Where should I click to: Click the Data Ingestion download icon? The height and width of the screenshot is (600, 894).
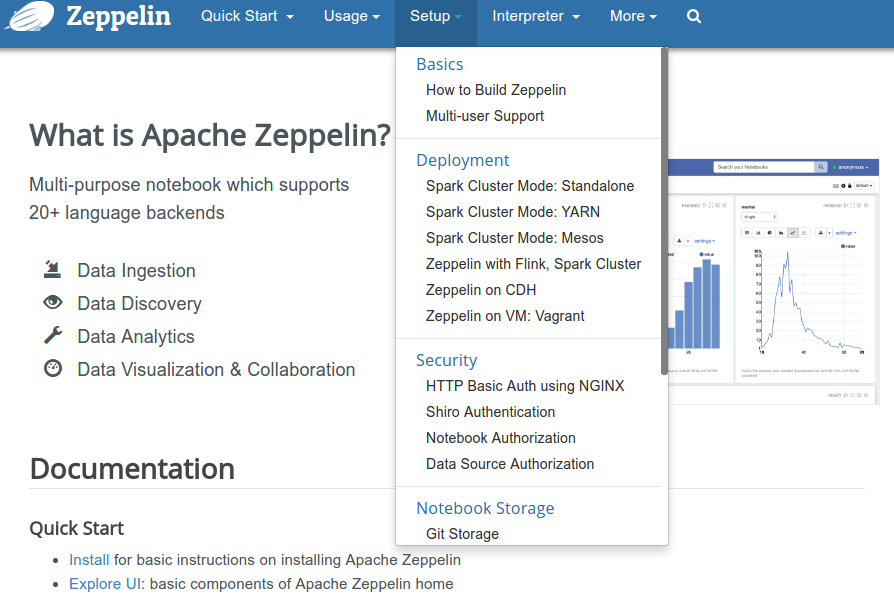click(x=52, y=269)
